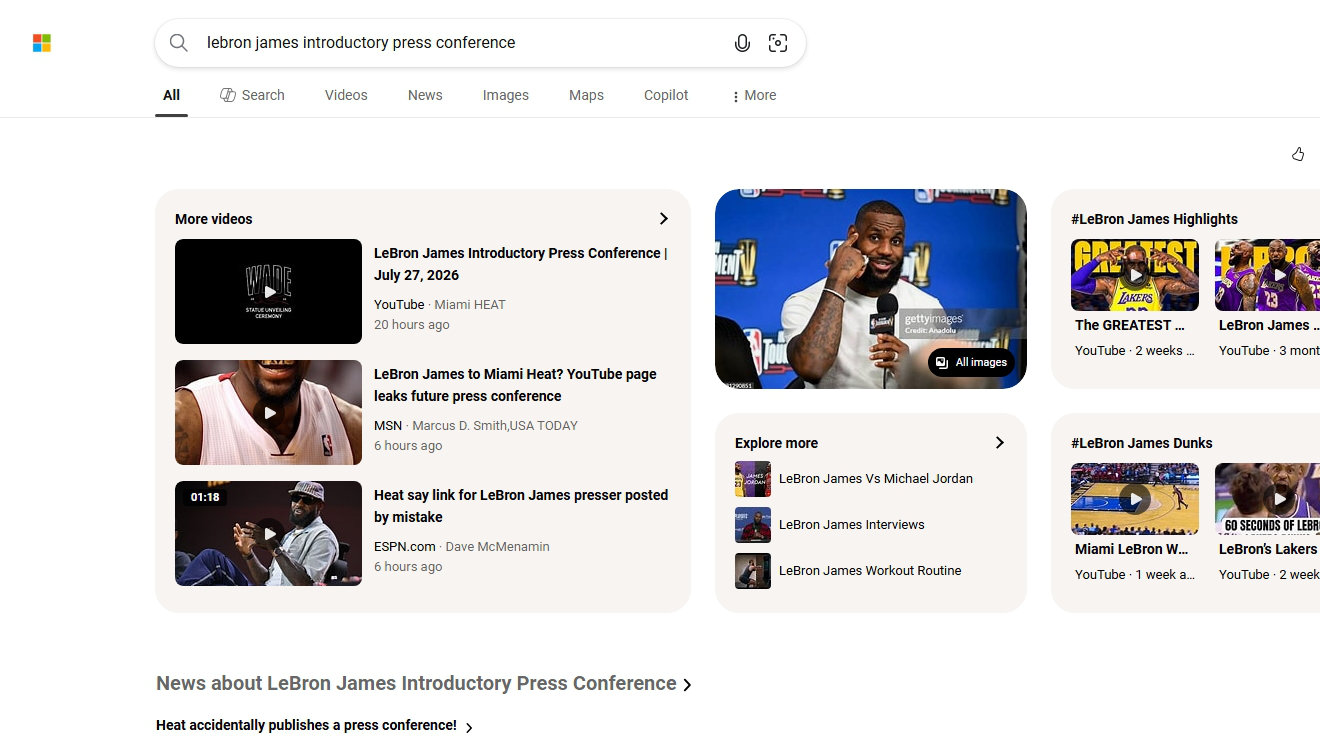Switch to the Search tab
The image size is (1320, 743).
[252, 95]
